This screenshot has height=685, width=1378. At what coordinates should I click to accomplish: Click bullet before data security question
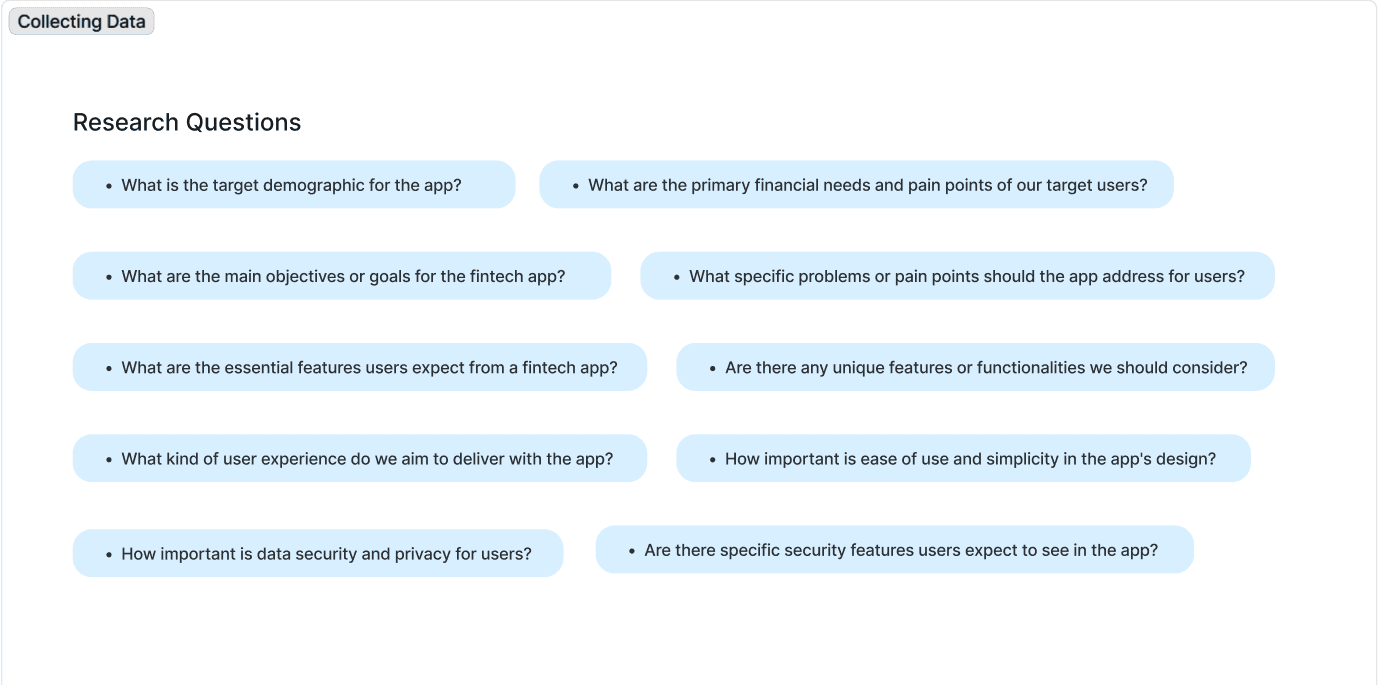[x=108, y=554]
